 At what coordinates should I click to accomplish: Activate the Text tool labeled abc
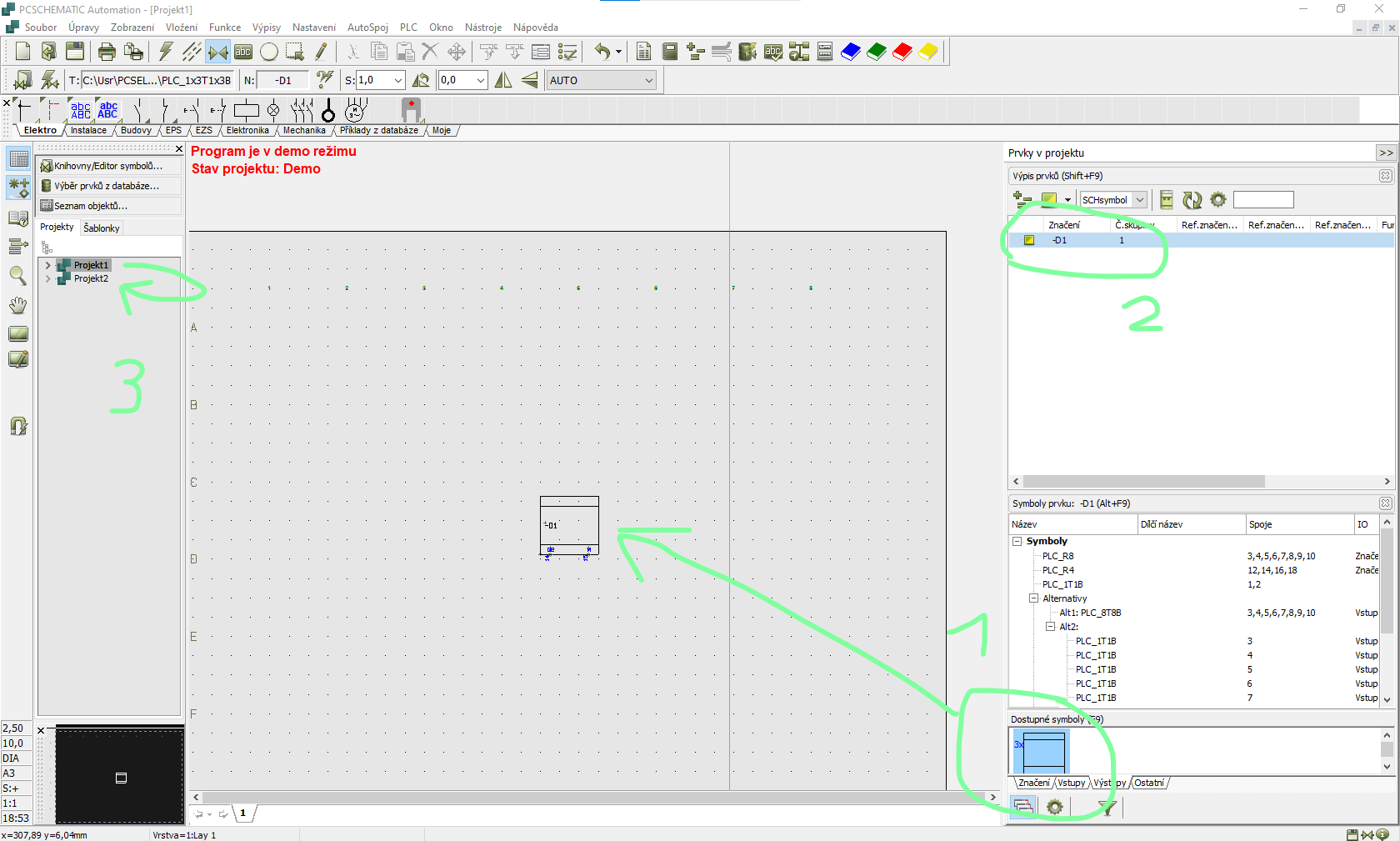[x=242, y=52]
